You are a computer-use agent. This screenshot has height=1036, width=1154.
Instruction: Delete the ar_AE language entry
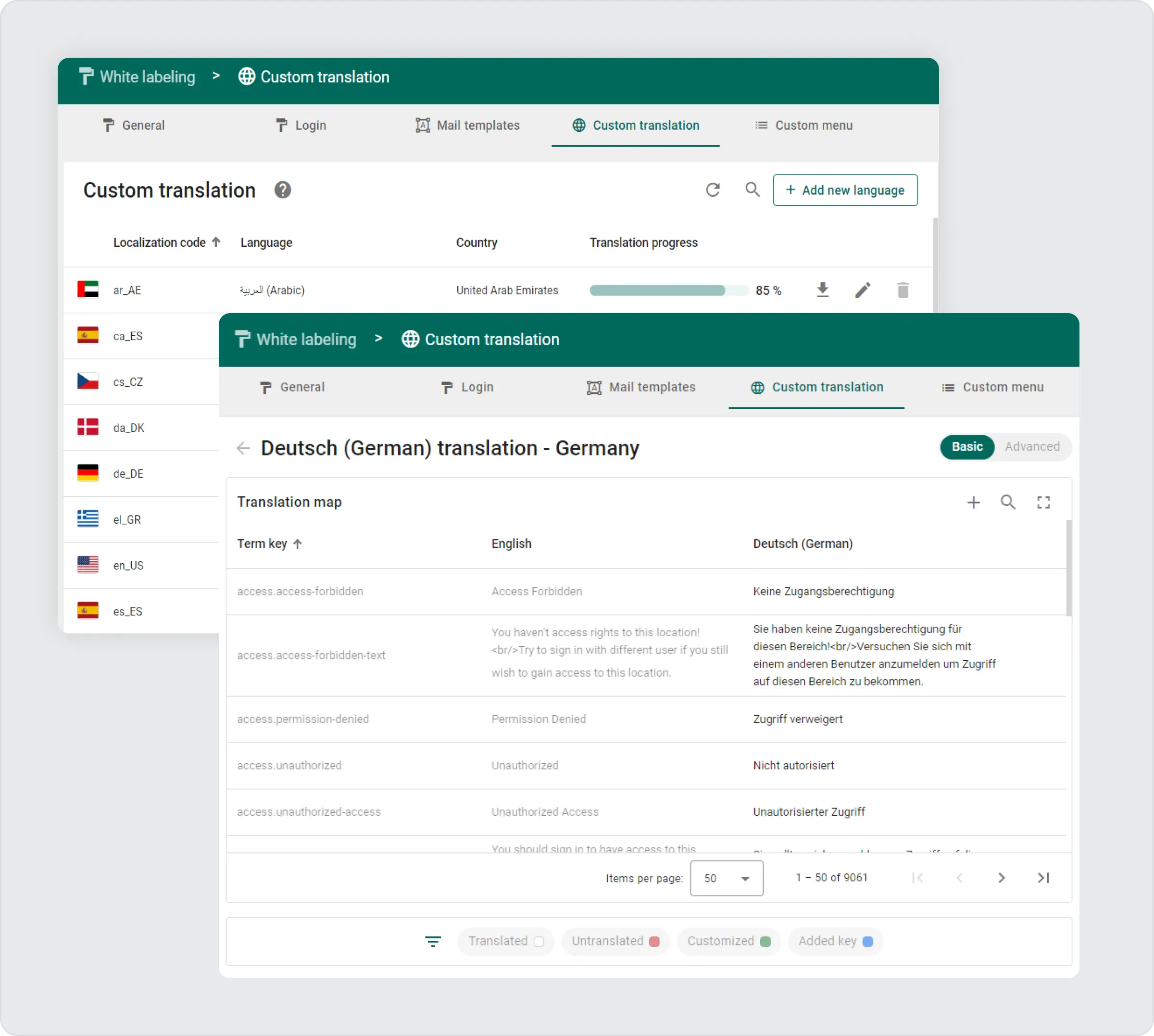(903, 290)
